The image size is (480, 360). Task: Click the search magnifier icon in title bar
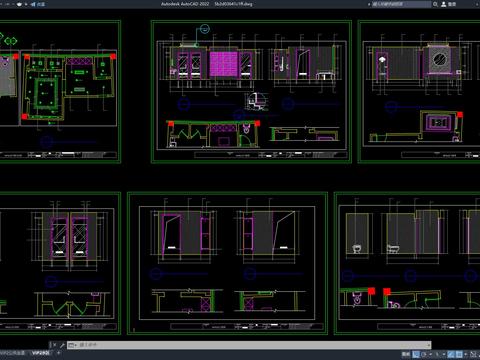(x=435, y=4)
